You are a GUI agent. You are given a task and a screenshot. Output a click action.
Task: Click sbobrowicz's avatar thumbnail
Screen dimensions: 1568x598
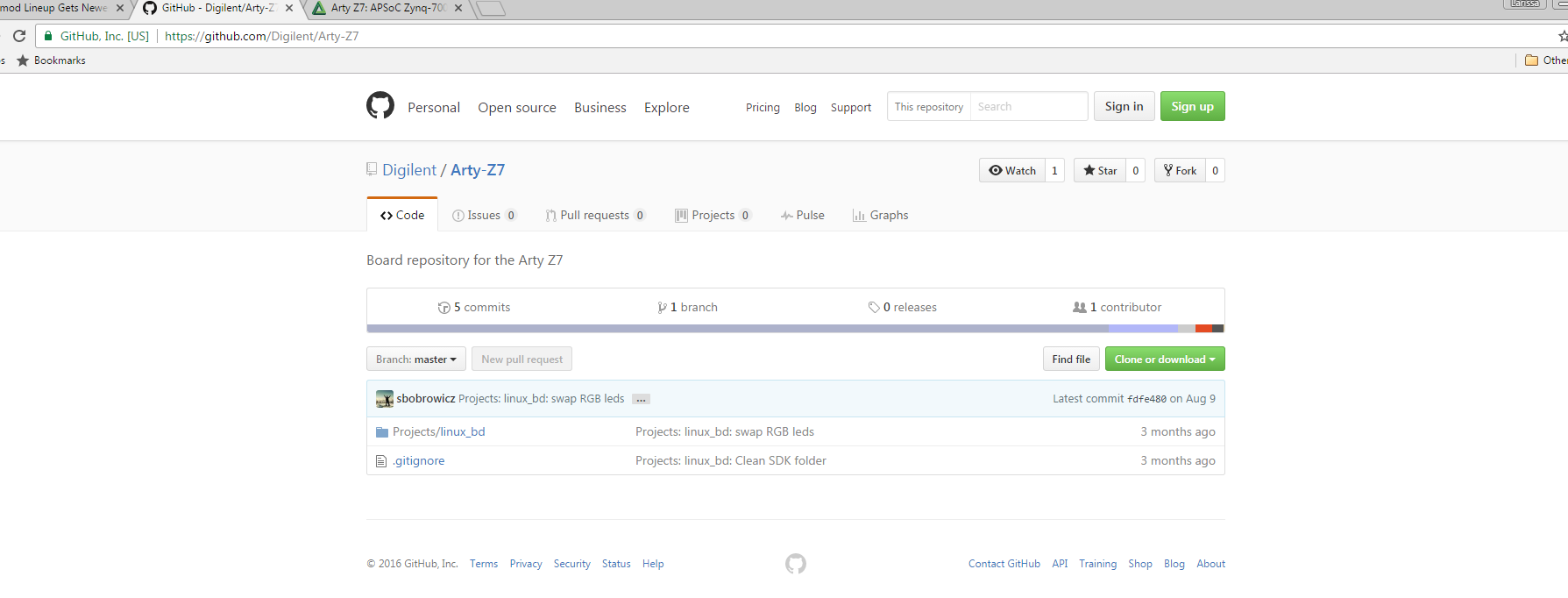pyautogui.click(x=384, y=399)
